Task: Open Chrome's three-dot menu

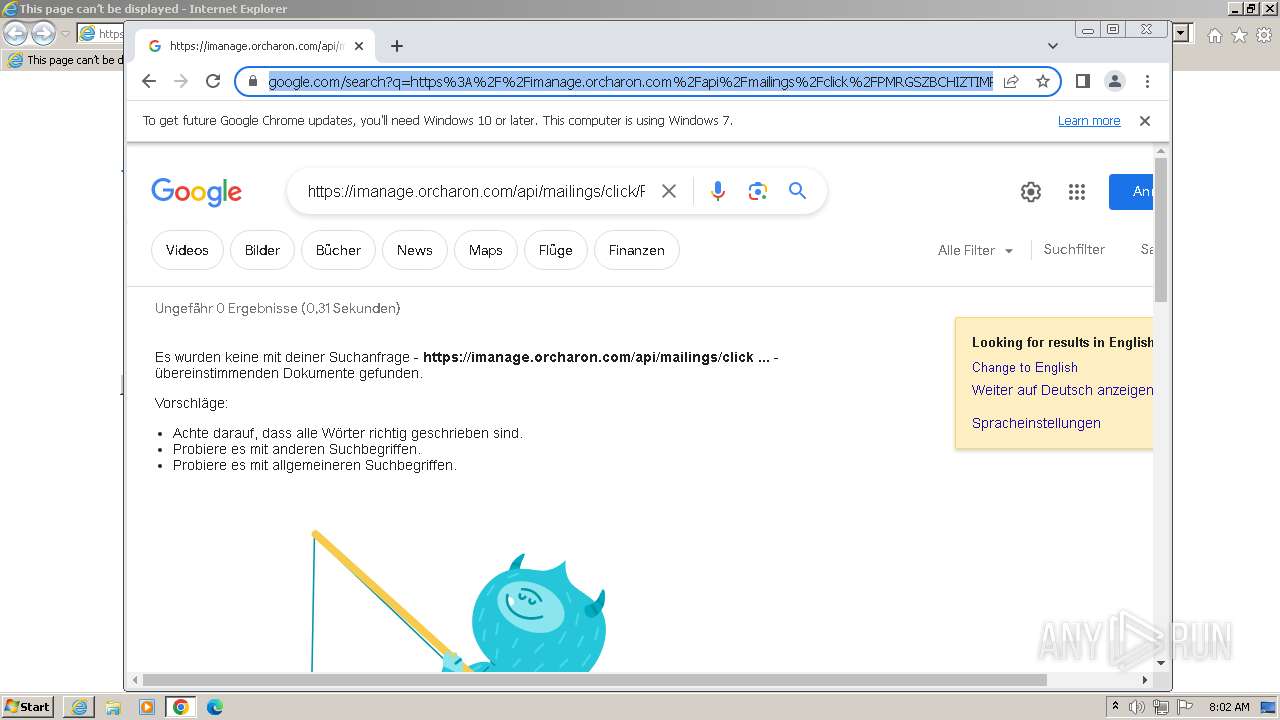Action: click(x=1147, y=81)
